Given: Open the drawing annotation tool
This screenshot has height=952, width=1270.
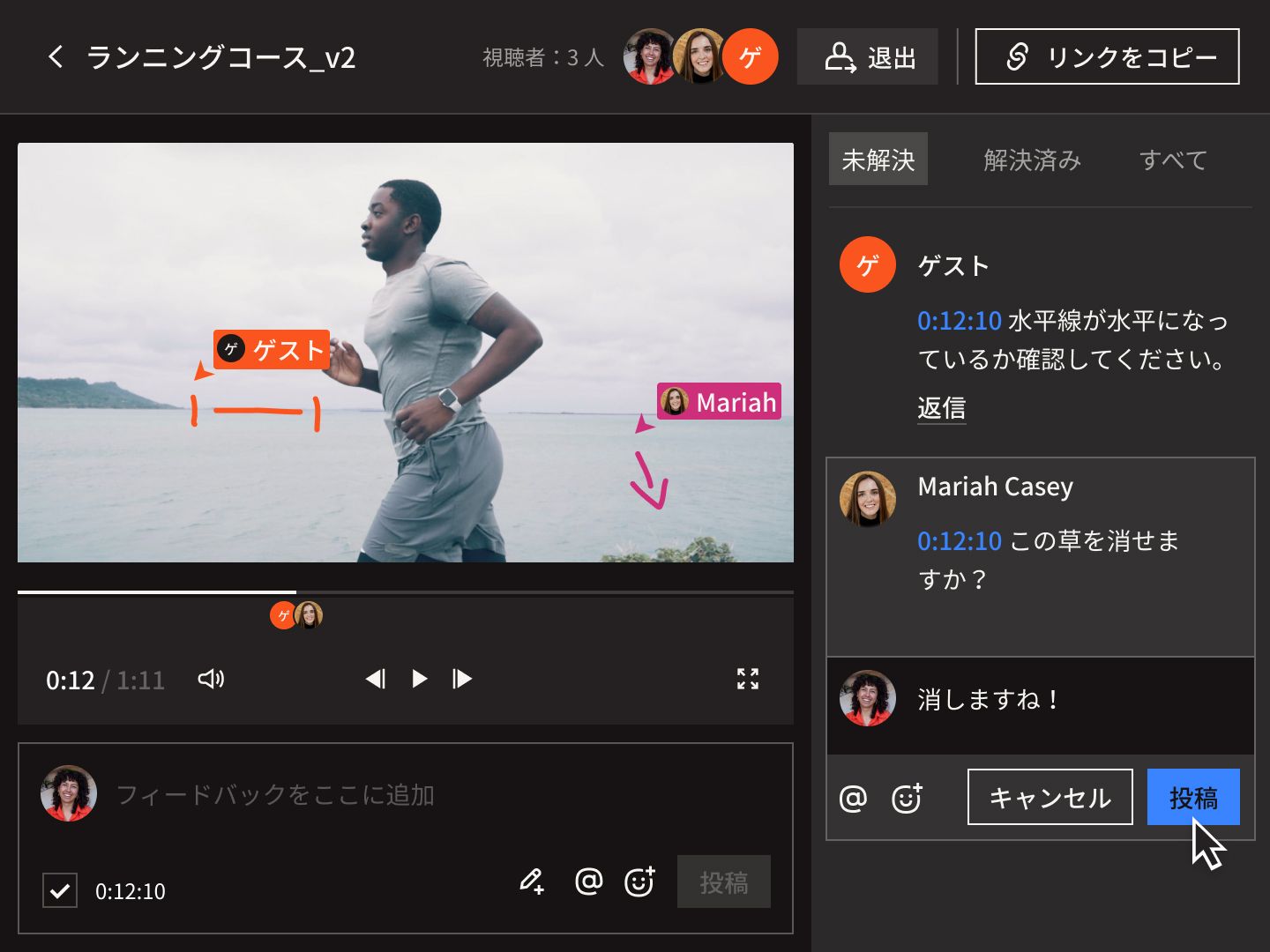Looking at the screenshot, I should tap(532, 881).
